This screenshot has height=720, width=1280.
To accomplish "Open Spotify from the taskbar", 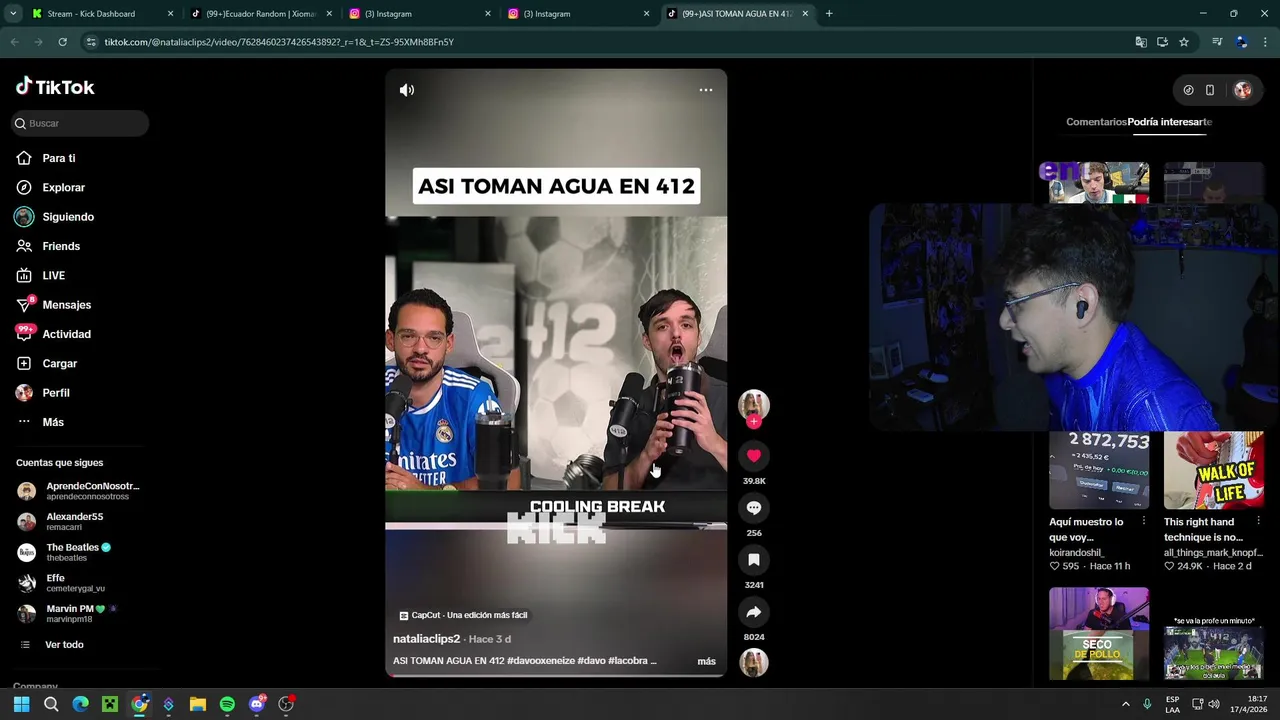I will 227,704.
